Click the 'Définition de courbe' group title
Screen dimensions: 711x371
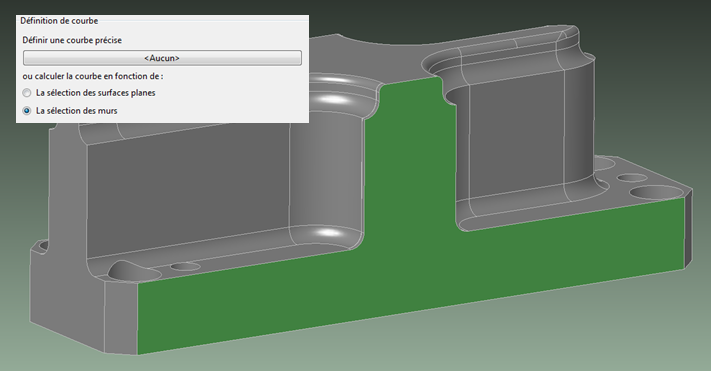tap(59, 21)
